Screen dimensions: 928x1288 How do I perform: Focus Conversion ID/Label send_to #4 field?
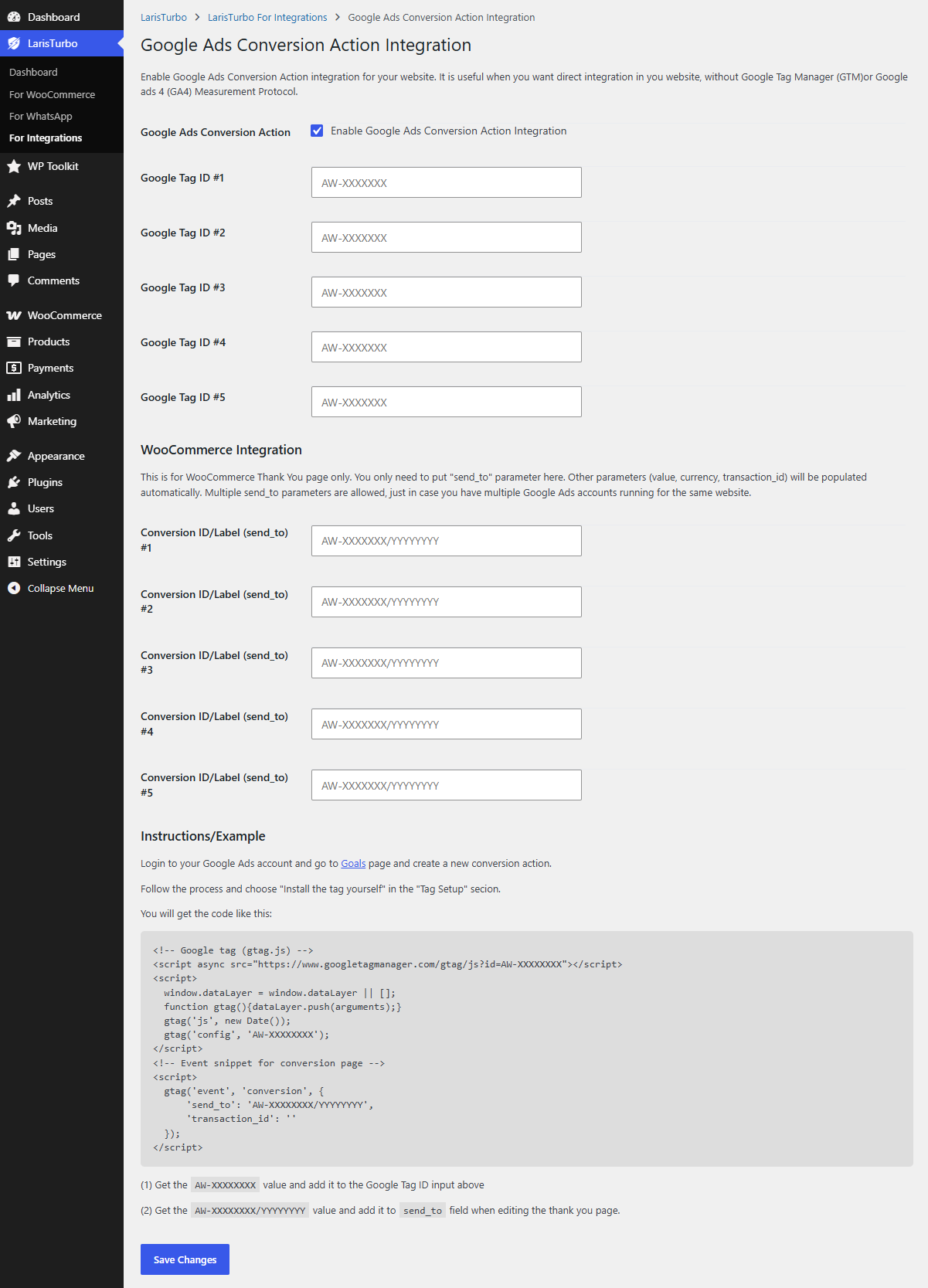447,724
